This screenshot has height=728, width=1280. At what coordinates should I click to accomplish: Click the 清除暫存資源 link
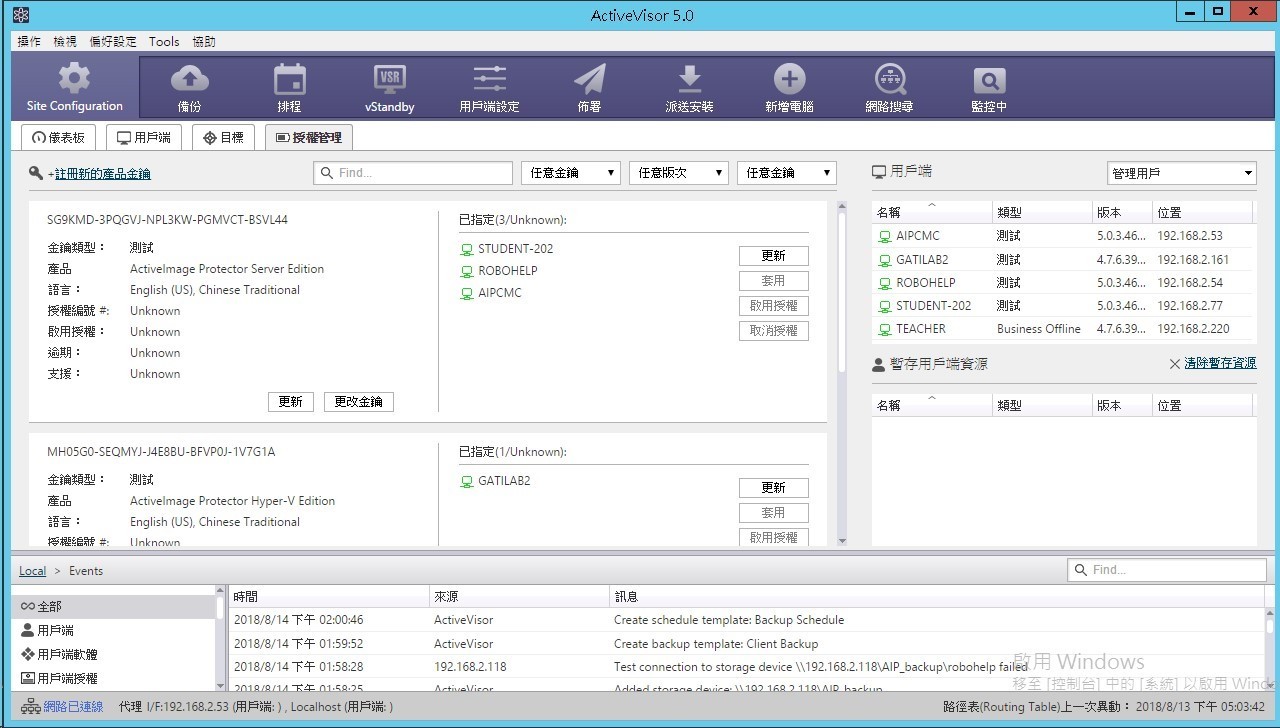(x=1220, y=364)
